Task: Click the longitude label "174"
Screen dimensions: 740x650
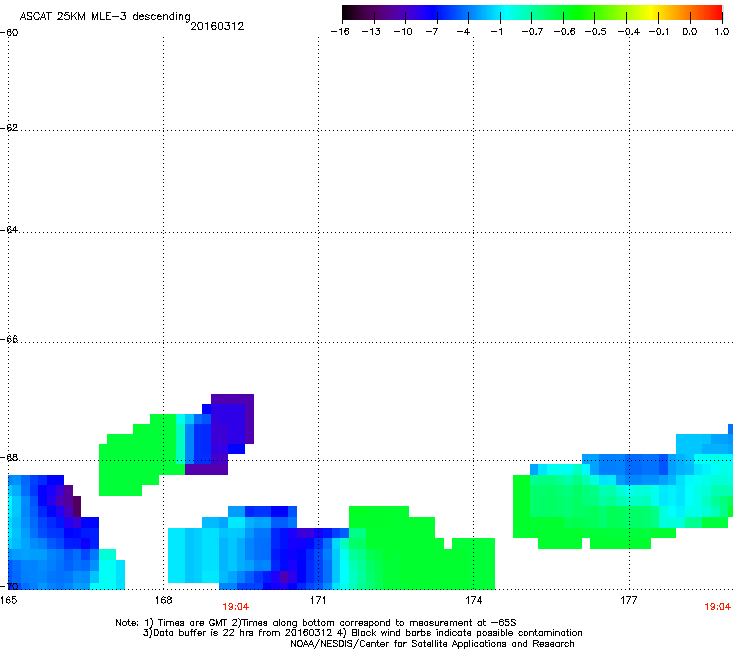Action: pyautogui.click(x=473, y=600)
